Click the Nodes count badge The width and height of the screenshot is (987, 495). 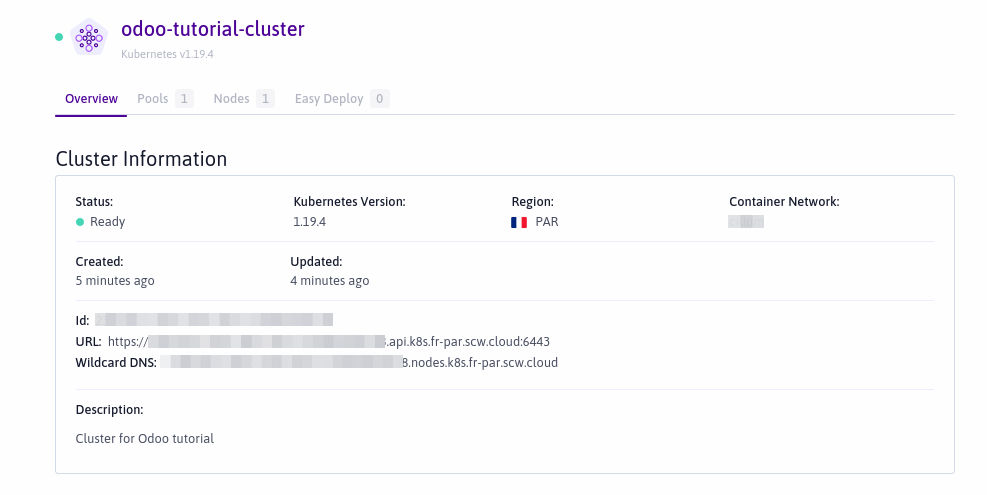(265, 99)
